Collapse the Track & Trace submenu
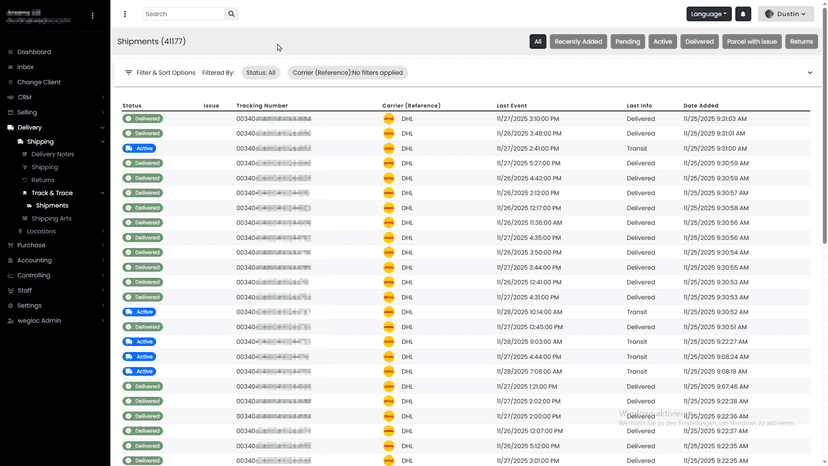The width and height of the screenshot is (828, 466). [102, 193]
